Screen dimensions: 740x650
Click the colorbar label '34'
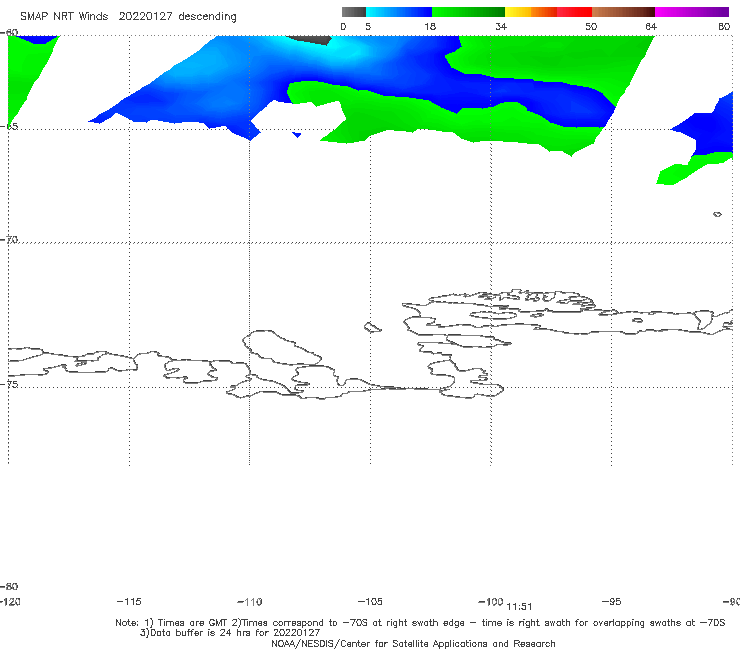click(501, 26)
